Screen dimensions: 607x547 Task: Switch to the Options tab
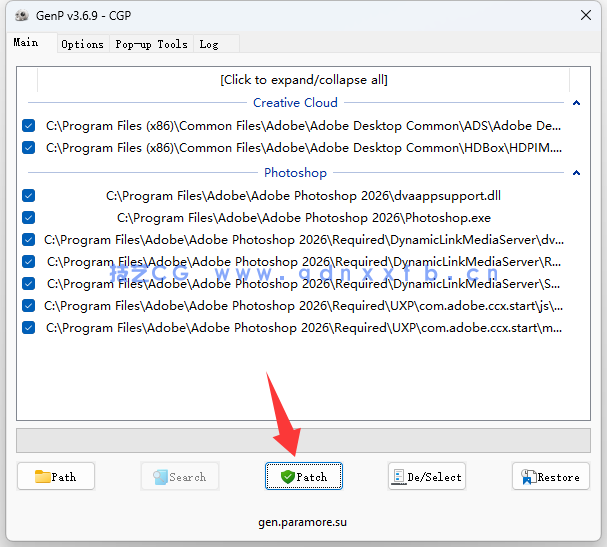coord(82,44)
